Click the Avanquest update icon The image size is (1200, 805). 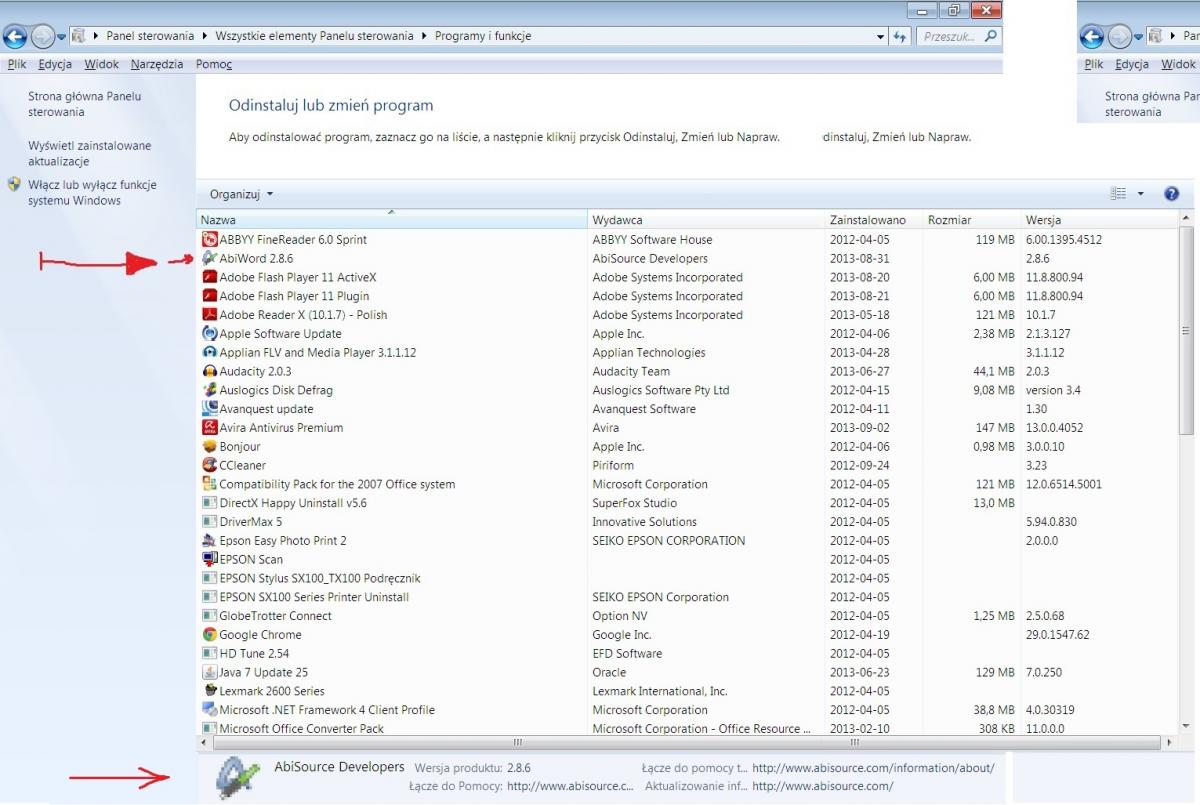pyautogui.click(x=209, y=408)
